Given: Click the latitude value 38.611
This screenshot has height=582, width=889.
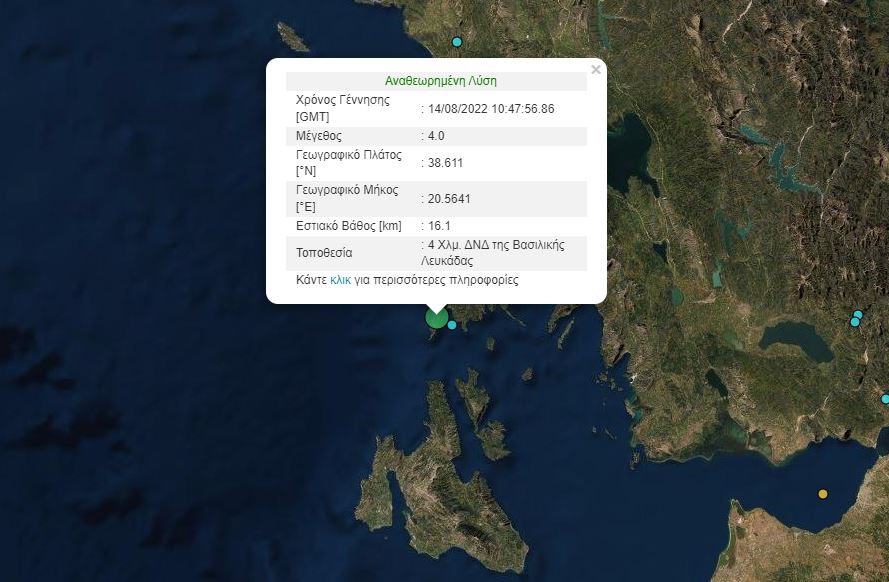Looking at the screenshot, I should (x=445, y=163).
